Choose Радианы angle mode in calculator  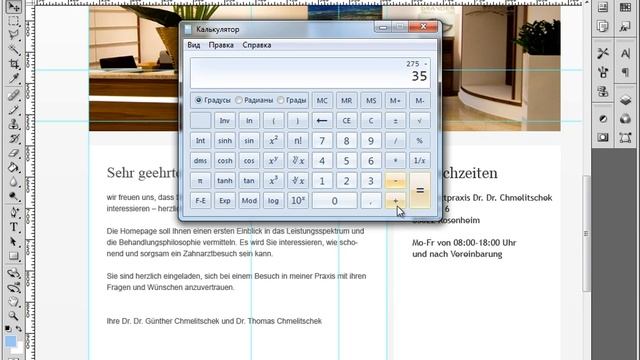point(254,100)
